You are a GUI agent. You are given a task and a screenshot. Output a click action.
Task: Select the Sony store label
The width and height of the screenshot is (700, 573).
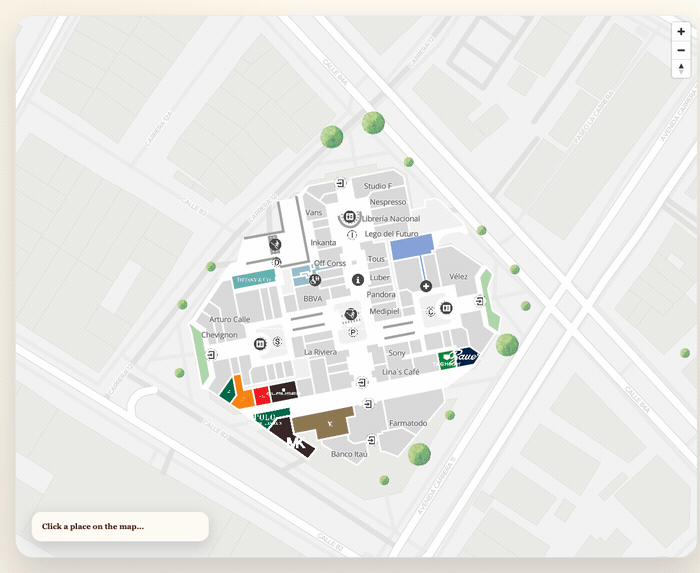(x=396, y=353)
